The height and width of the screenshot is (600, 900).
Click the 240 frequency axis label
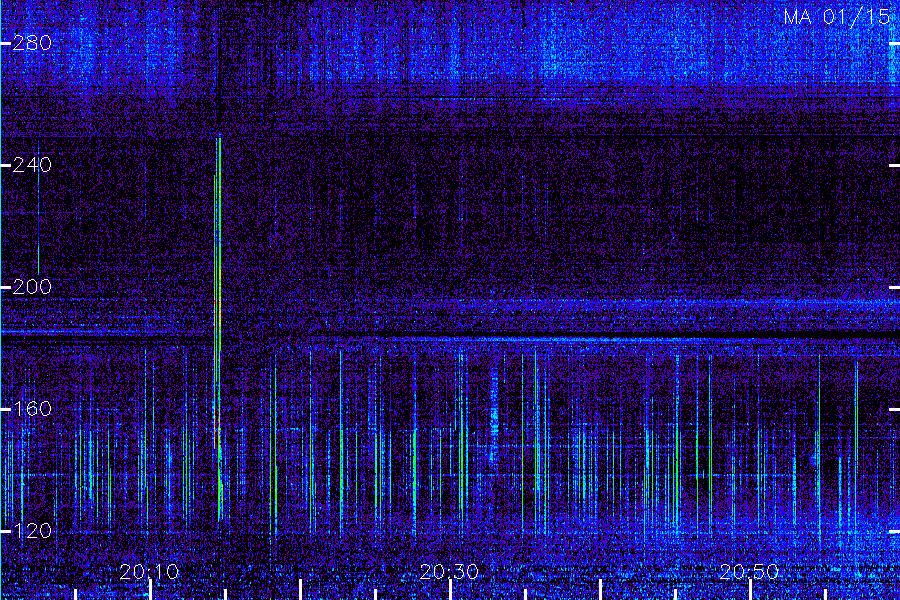click(32, 165)
